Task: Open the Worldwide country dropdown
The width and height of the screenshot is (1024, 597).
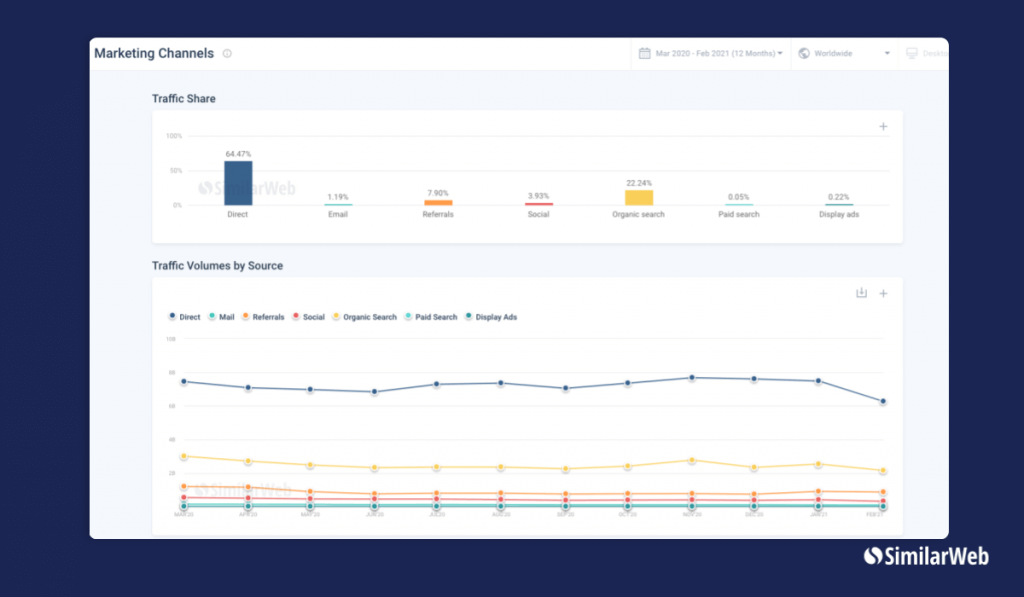Action: tap(845, 53)
